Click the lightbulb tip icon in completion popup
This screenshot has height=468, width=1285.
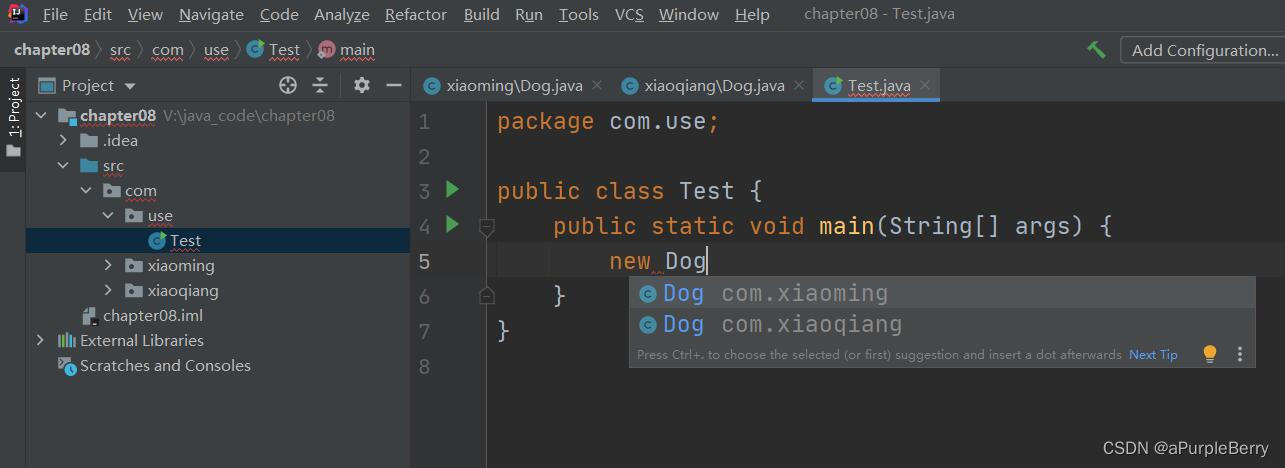1210,354
